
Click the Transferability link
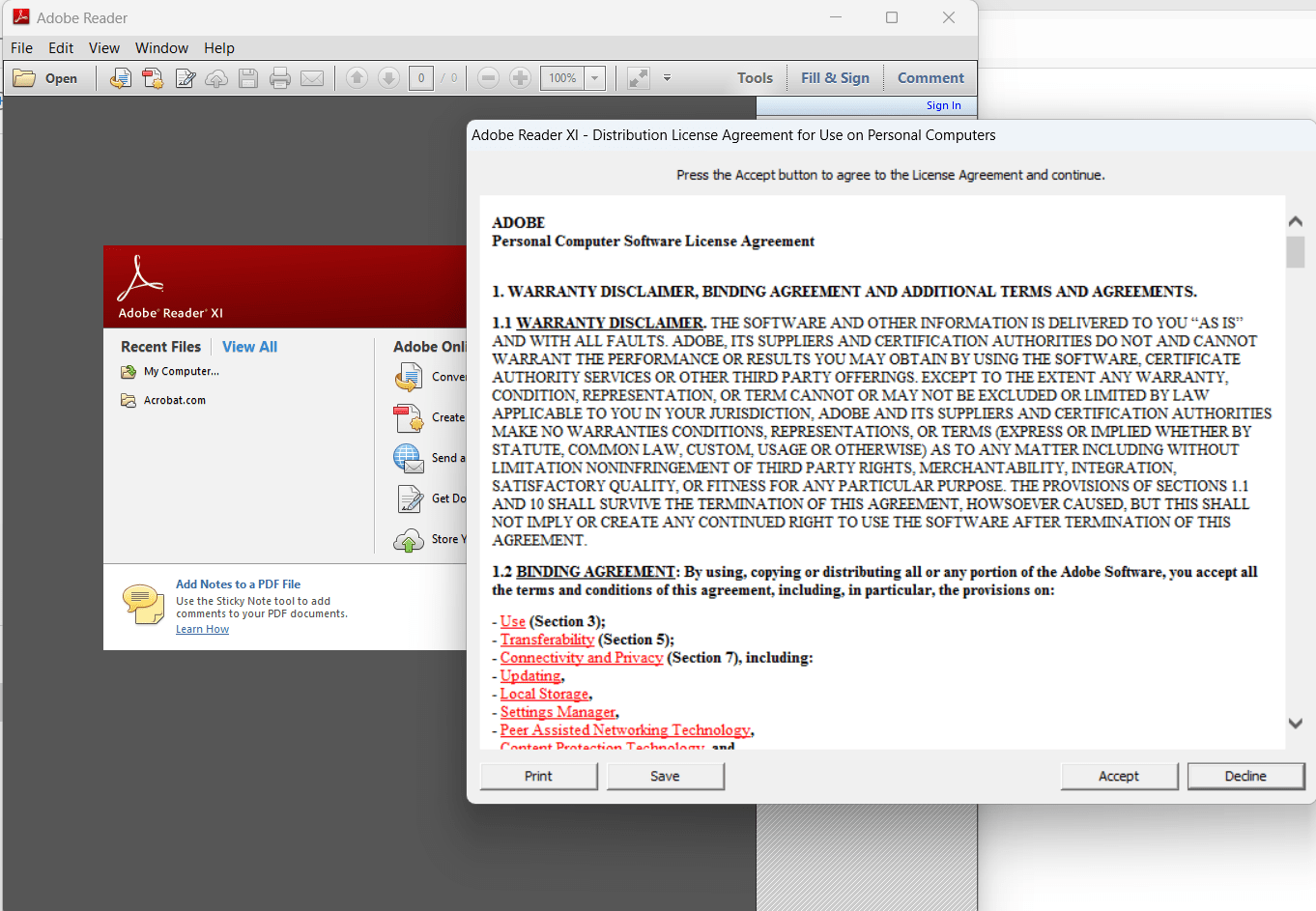click(547, 640)
